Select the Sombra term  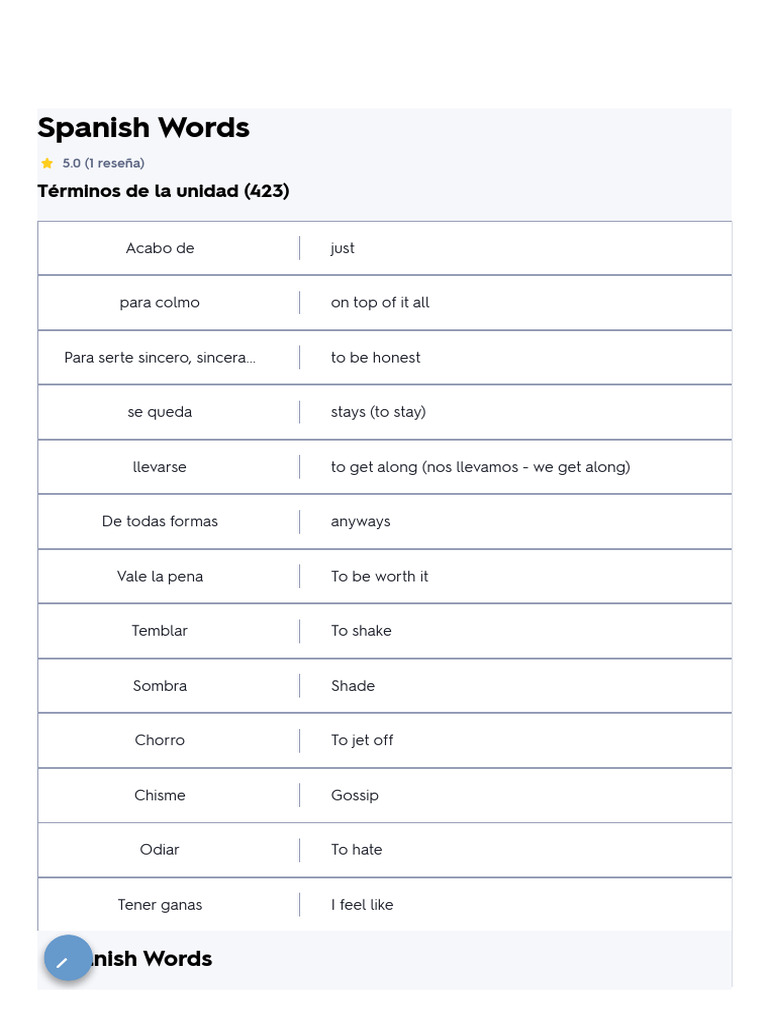point(160,686)
